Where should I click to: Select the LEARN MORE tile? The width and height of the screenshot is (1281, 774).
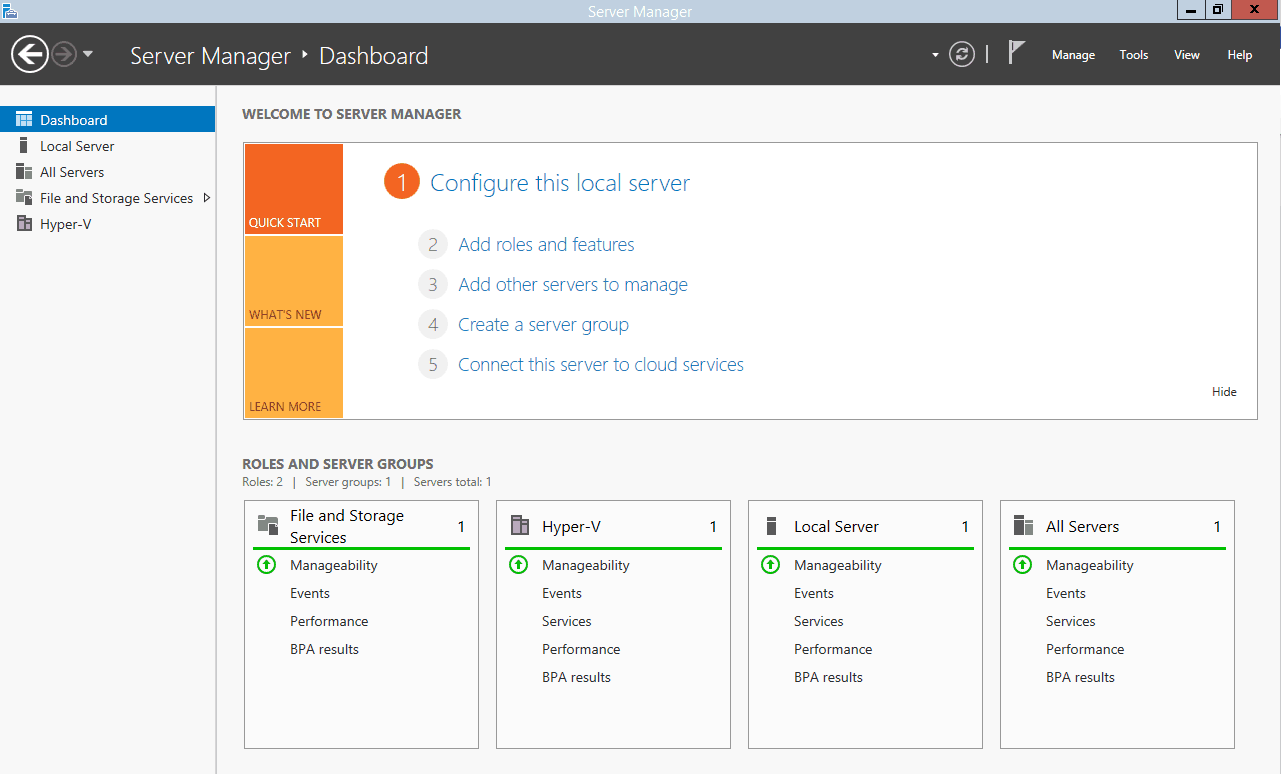[293, 373]
